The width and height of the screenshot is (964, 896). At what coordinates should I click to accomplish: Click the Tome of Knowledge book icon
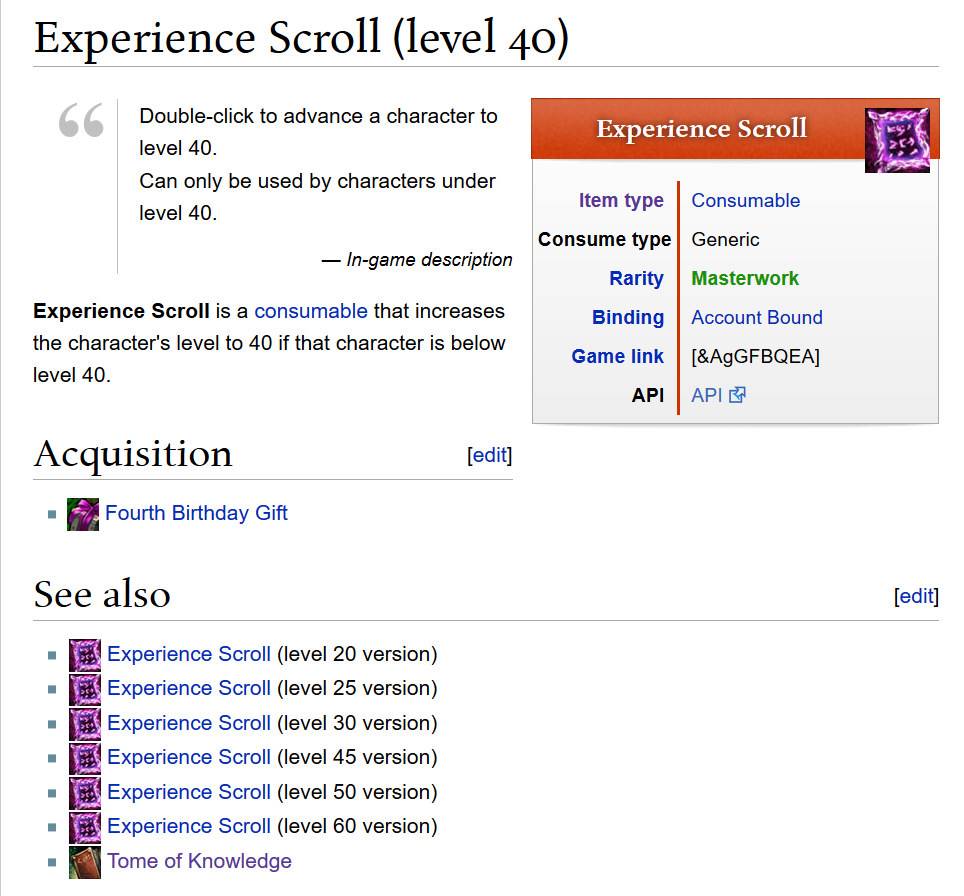85,862
